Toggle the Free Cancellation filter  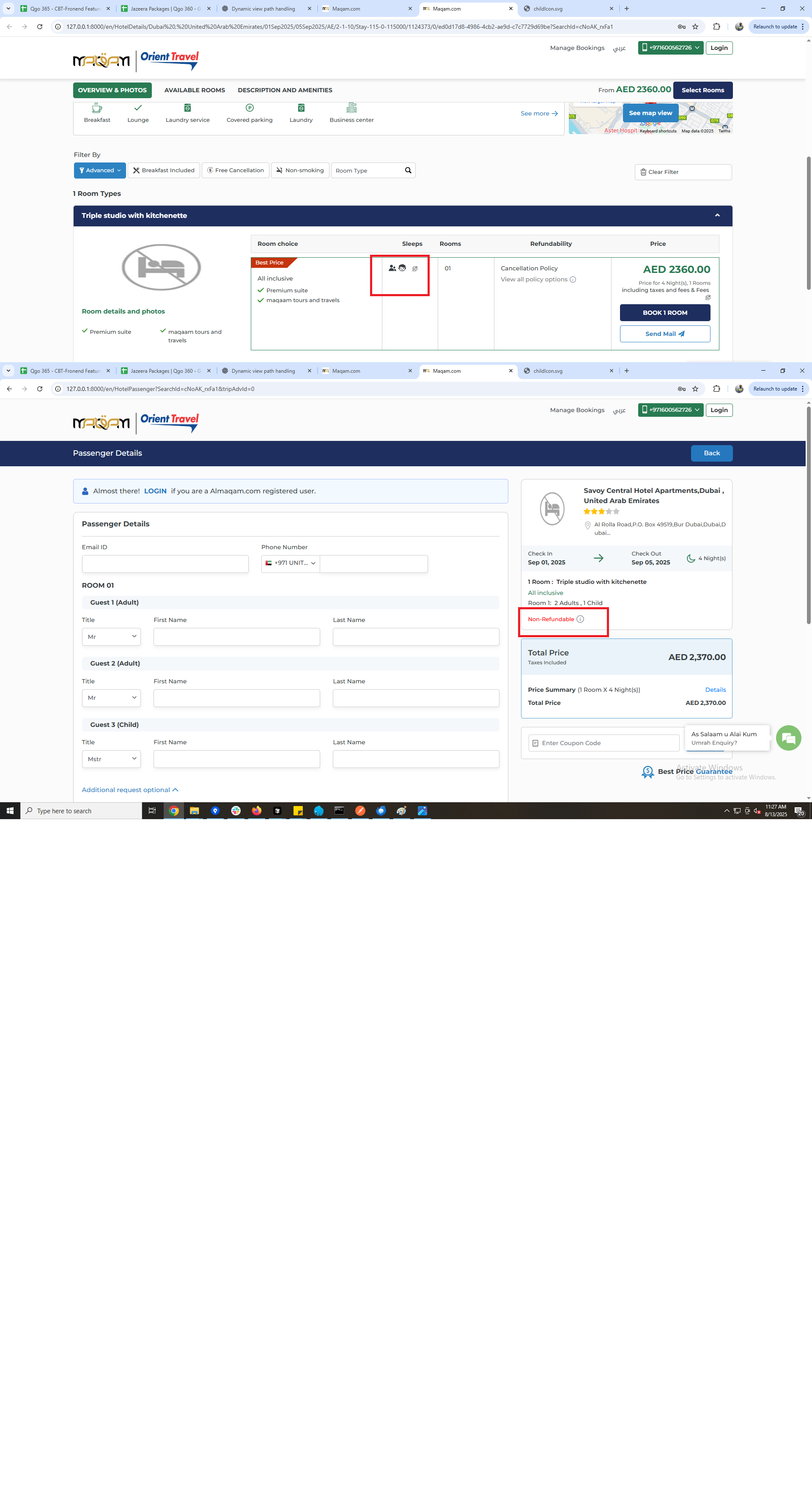[235, 170]
